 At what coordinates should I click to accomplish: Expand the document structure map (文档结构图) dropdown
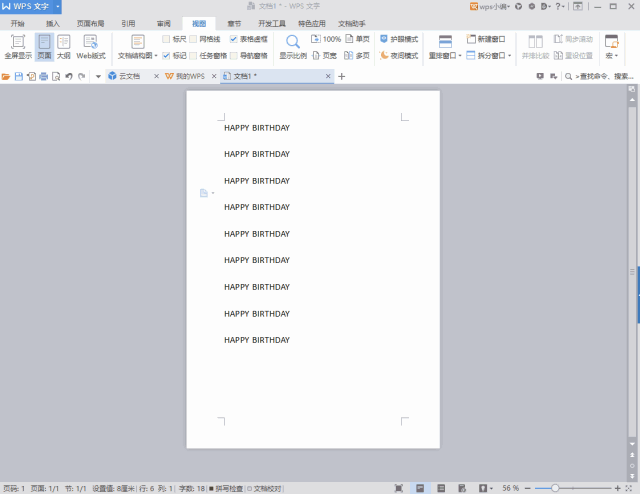click(156, 56)
